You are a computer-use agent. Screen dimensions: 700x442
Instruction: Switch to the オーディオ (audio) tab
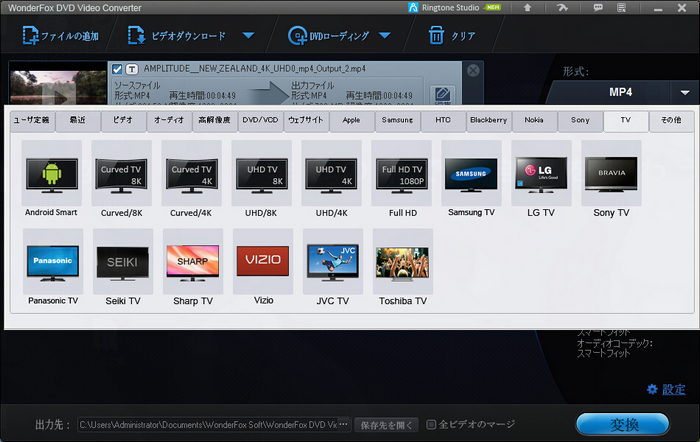point(169,121)
